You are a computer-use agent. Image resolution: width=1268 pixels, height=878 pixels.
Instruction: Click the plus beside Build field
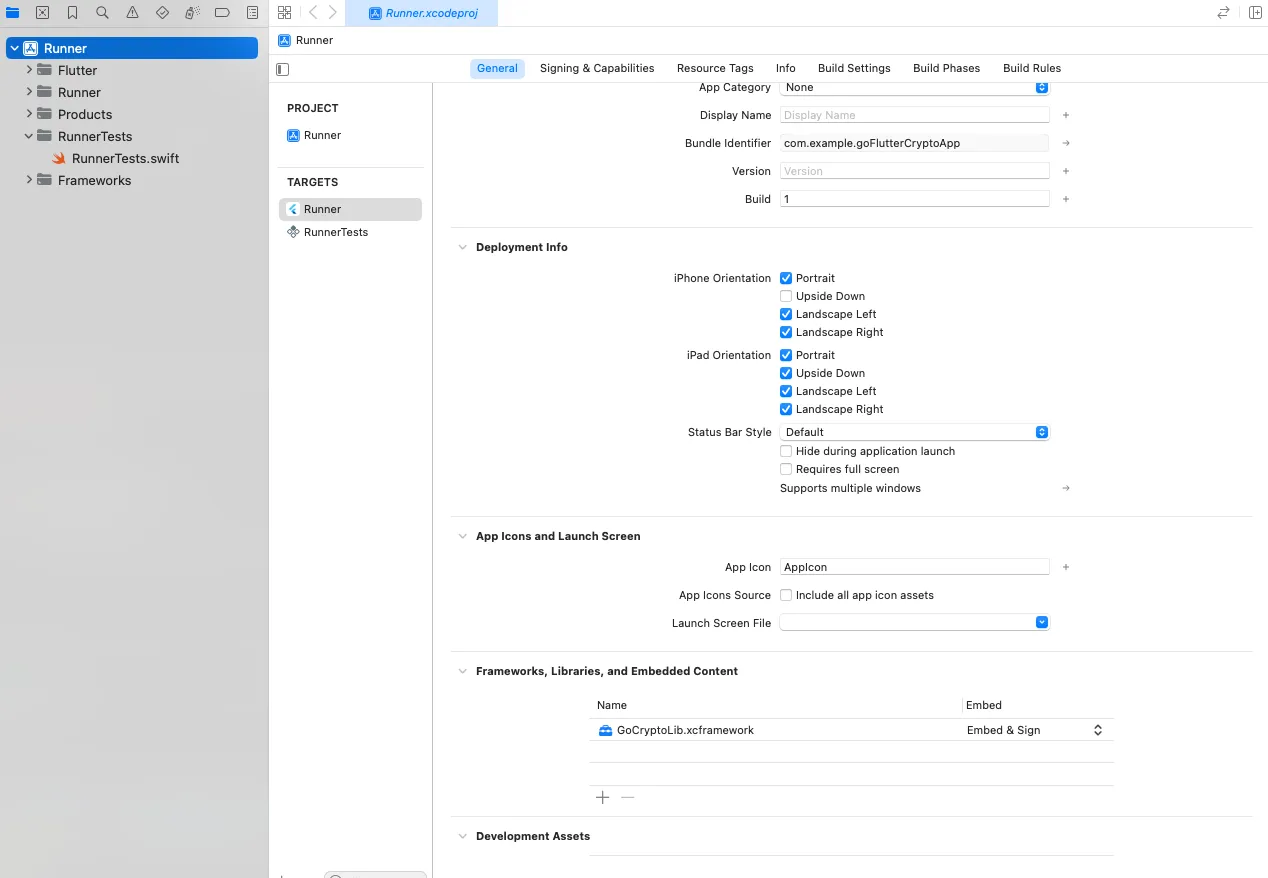1066,199
